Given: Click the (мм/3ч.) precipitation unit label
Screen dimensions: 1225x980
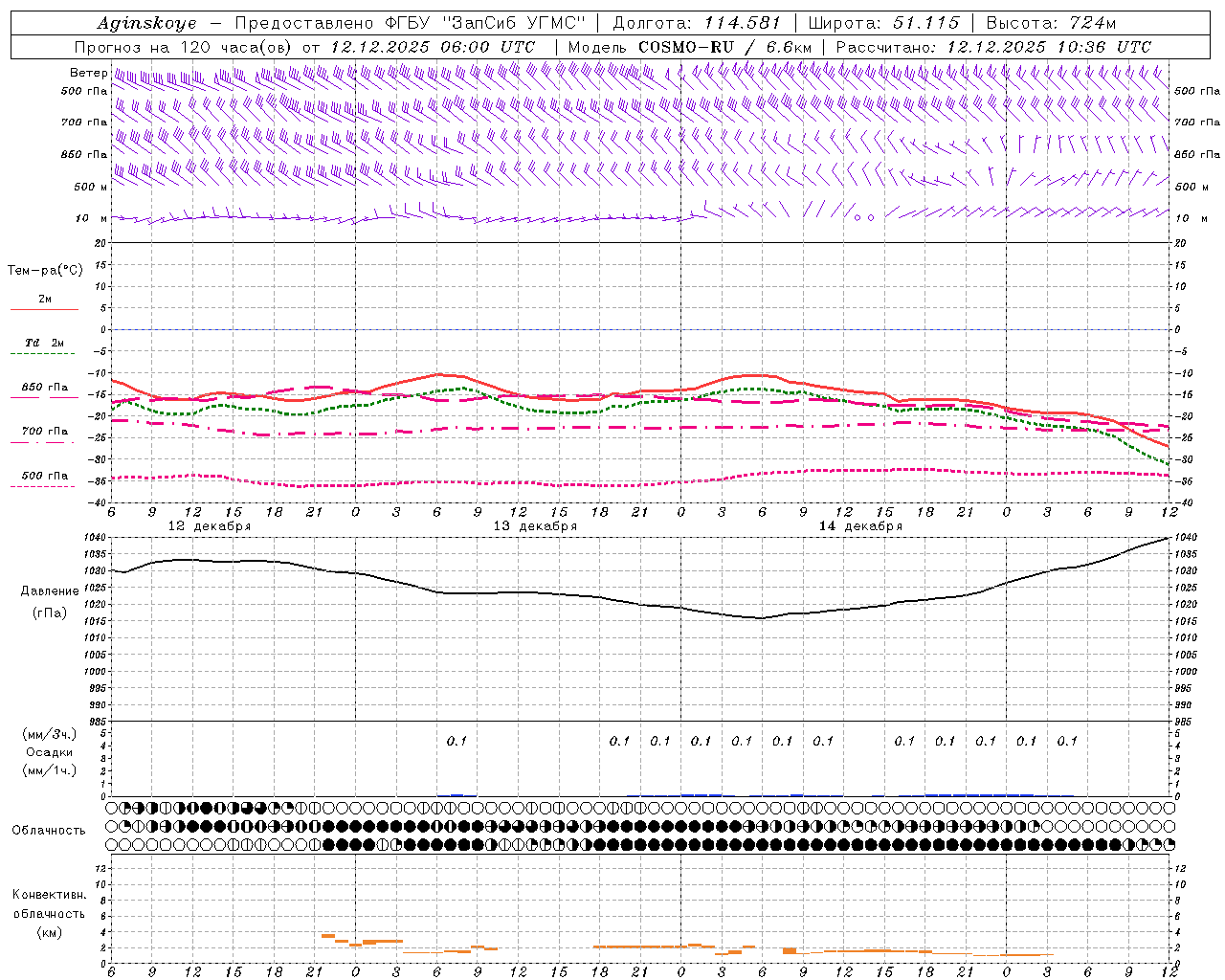Looking at the screenshot, I should click(50, 734).
